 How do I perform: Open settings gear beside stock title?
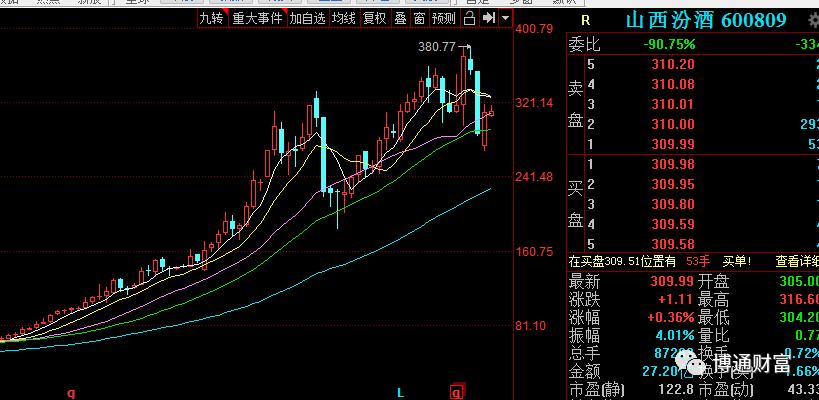coord(813,20)
